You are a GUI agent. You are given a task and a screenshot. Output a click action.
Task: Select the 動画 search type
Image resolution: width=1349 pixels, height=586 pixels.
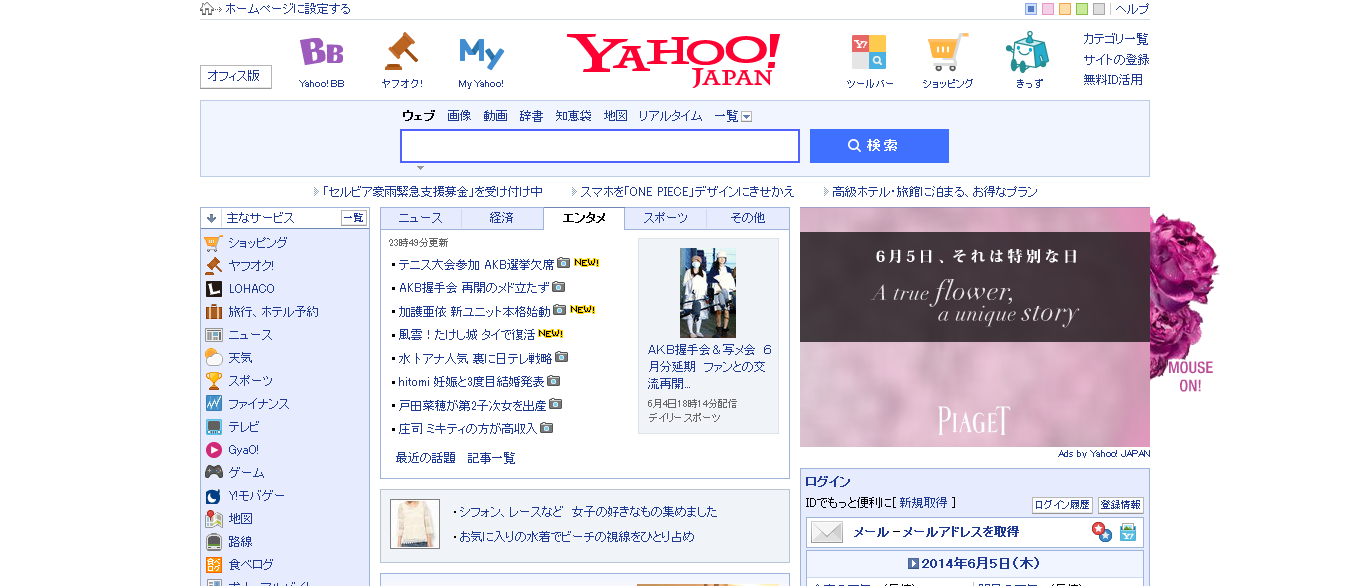click(495, 116)
